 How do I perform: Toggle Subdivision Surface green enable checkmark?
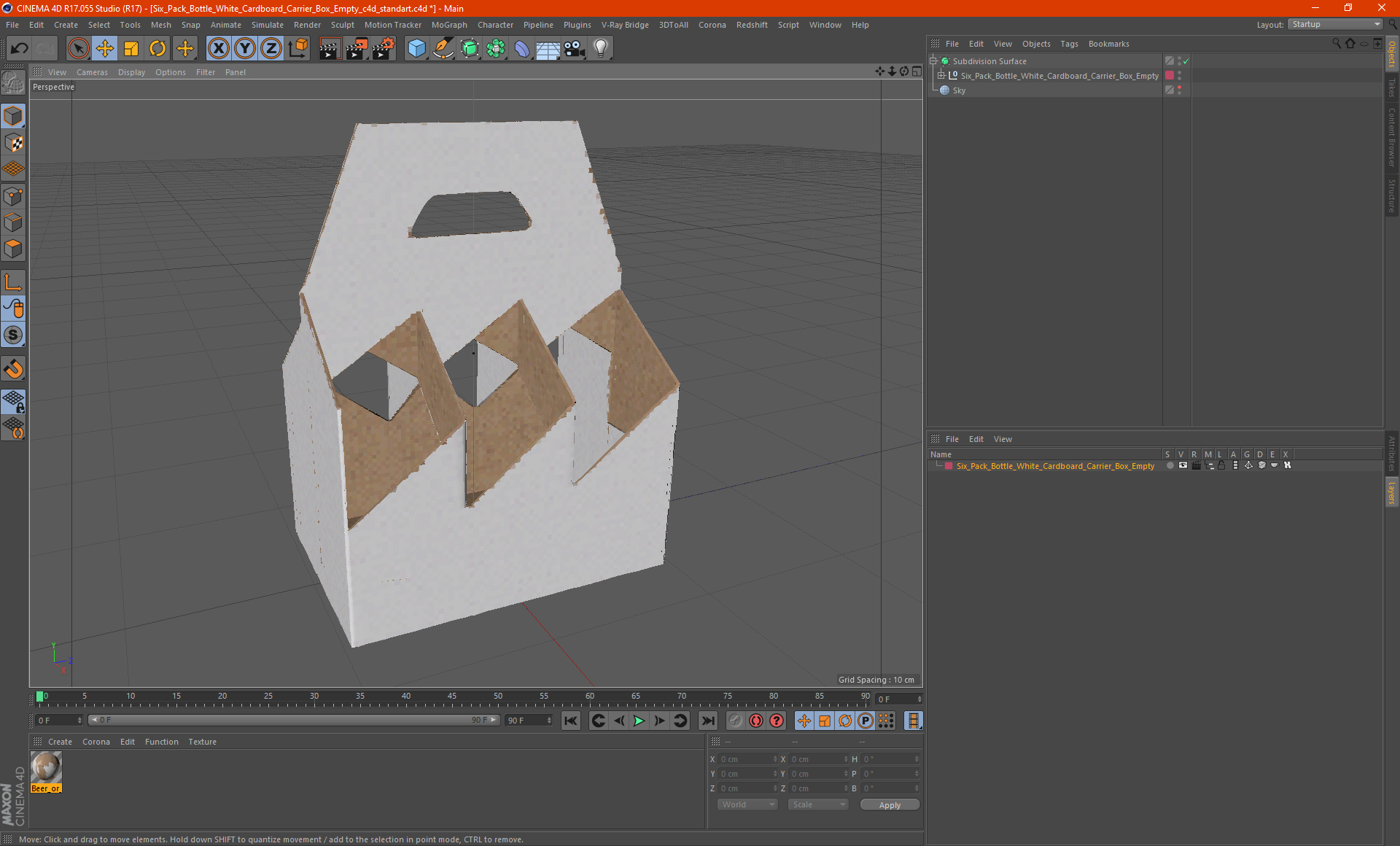pos(1186,61)
